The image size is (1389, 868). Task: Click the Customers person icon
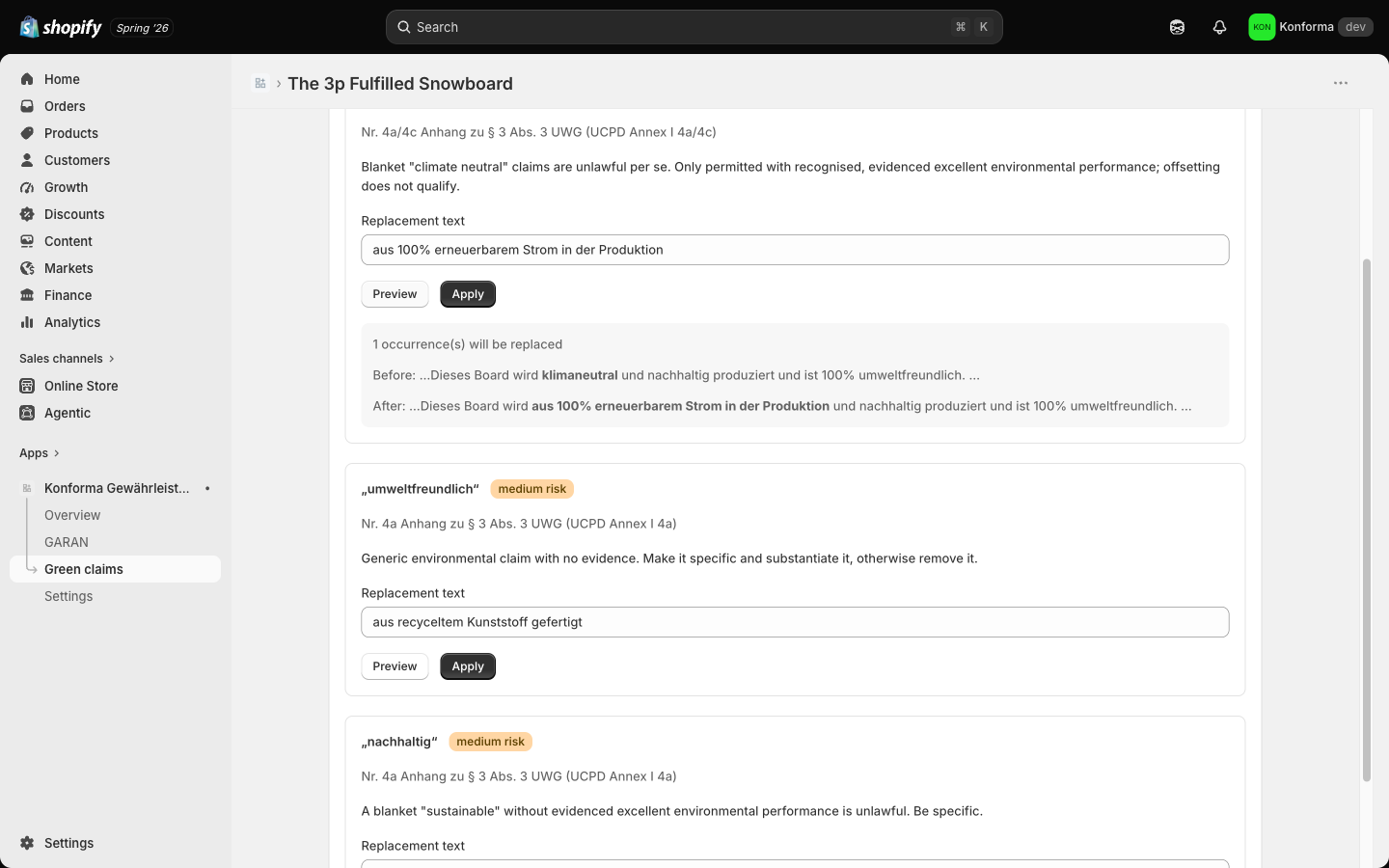pyautogui.click(x=27, y=160)
